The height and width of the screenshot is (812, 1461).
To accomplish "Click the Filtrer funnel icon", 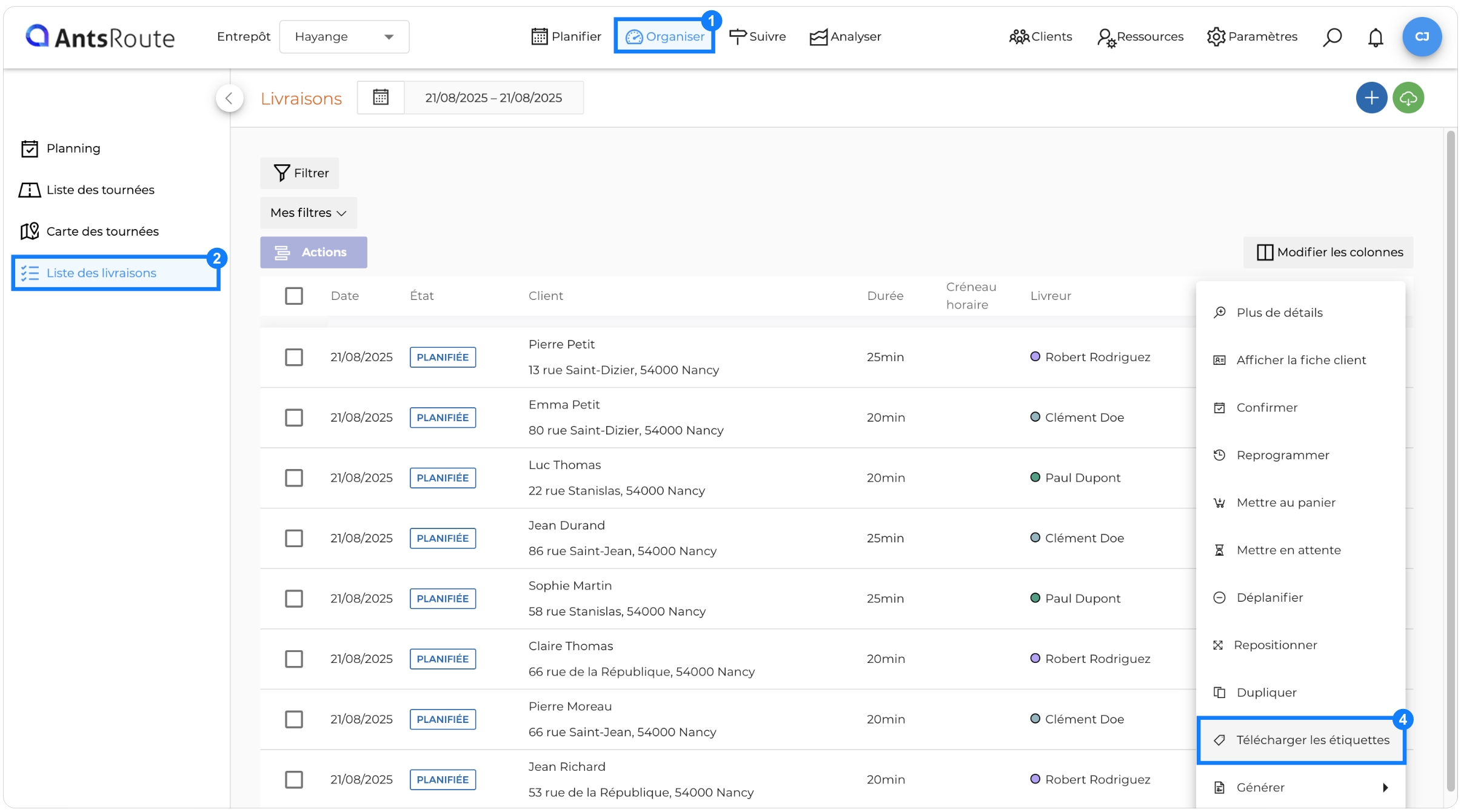I will 281,173.
